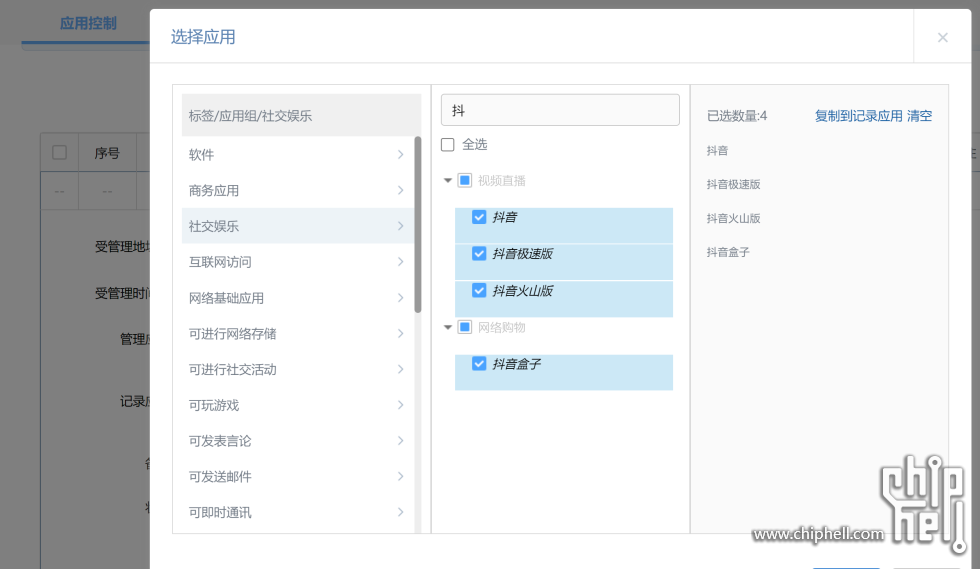Select the 软件 category
This screenshot has height=569, width=980.
298,154
